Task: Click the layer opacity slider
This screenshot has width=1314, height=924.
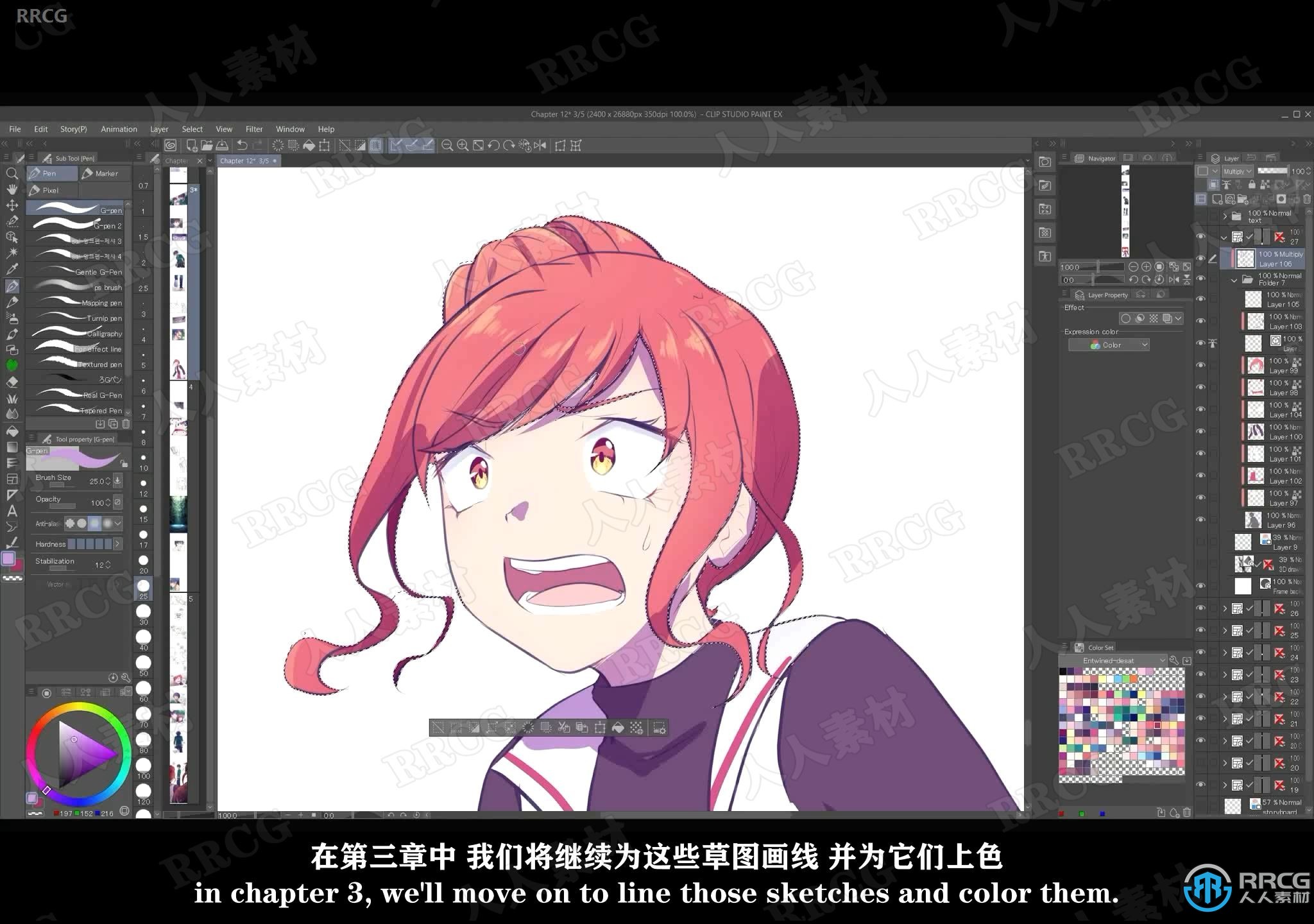Action: coord(1272,171)
